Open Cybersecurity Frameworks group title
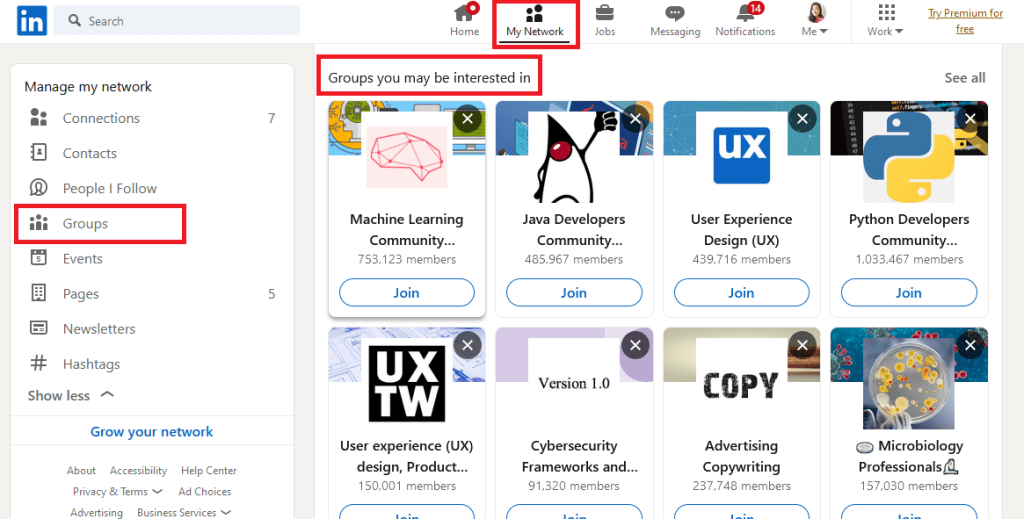 tap(579, 456)
